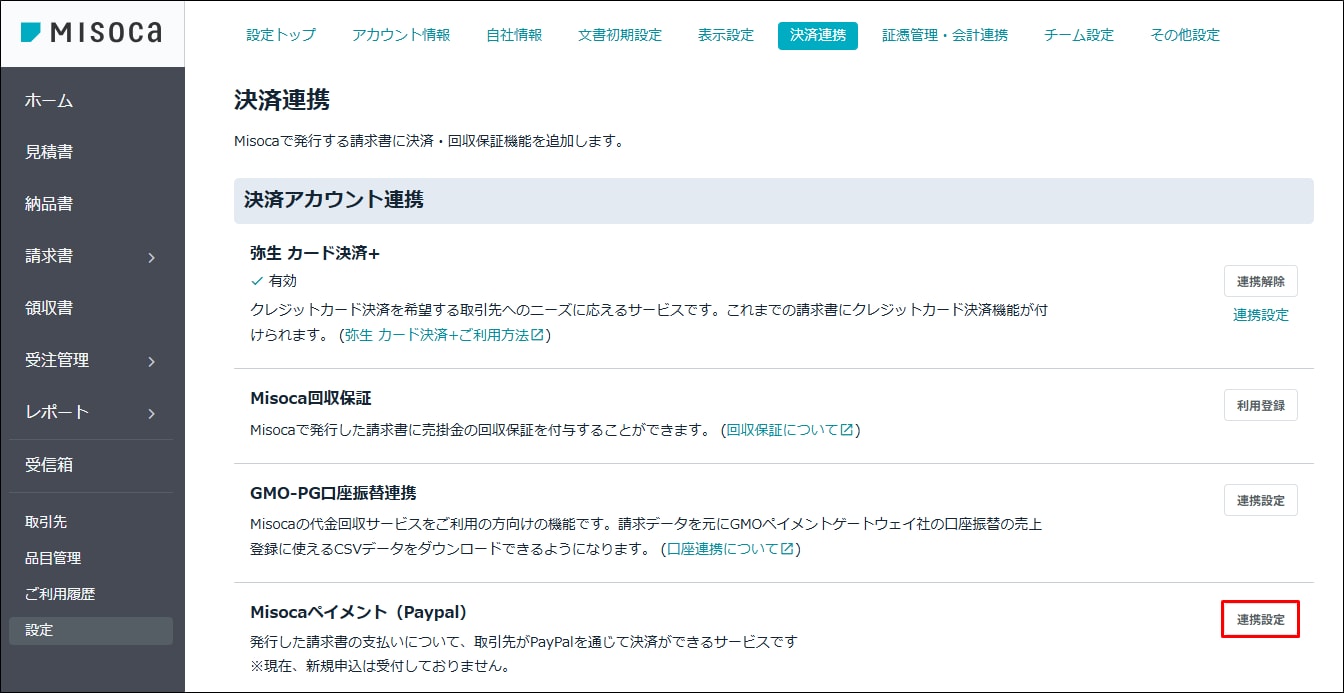Click the GMO-PG口座振替連携 title
The height and width of the screenshot is (693, 1344).
point(333,493)
